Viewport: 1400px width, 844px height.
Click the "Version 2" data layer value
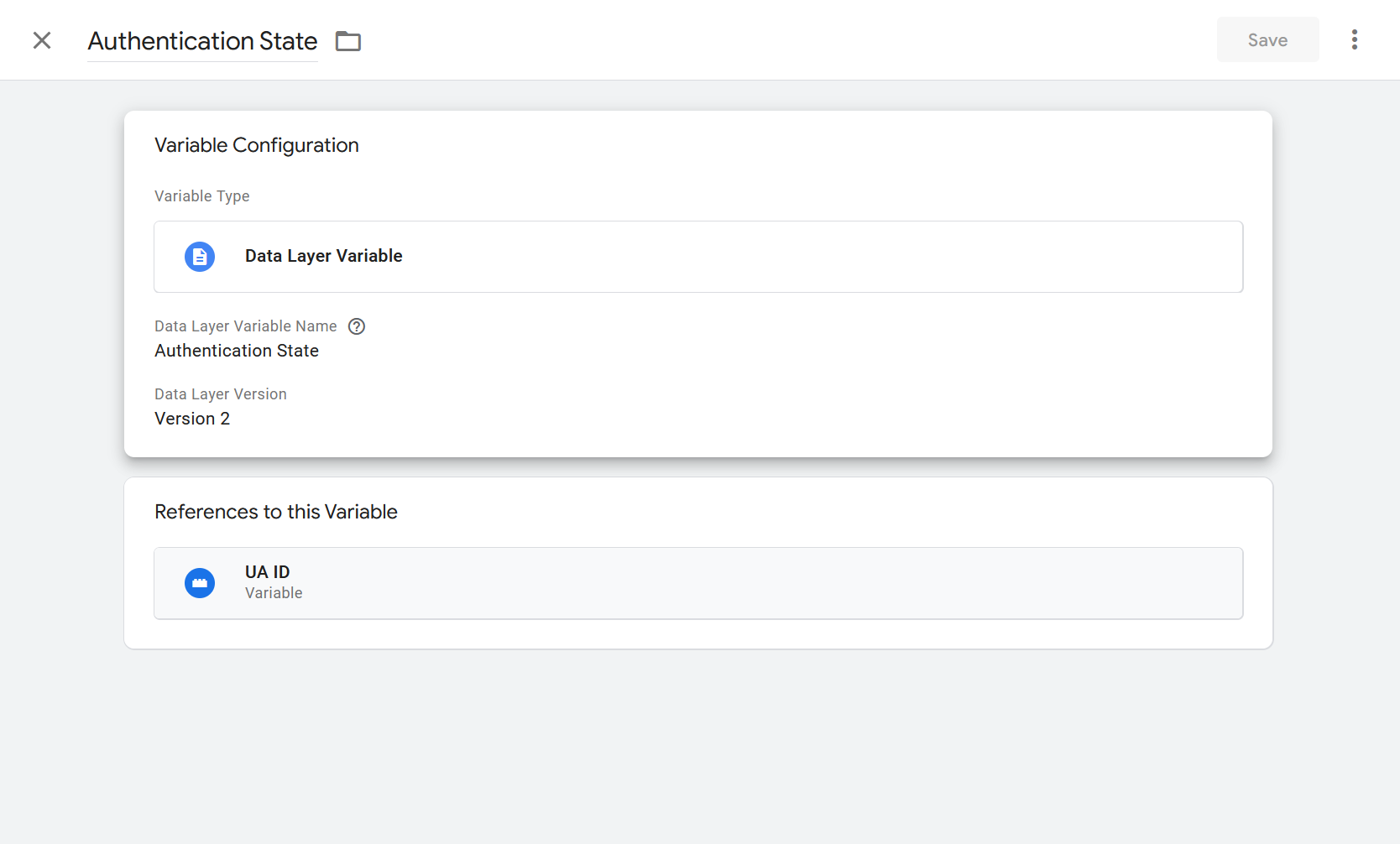[x=192, y=419]
